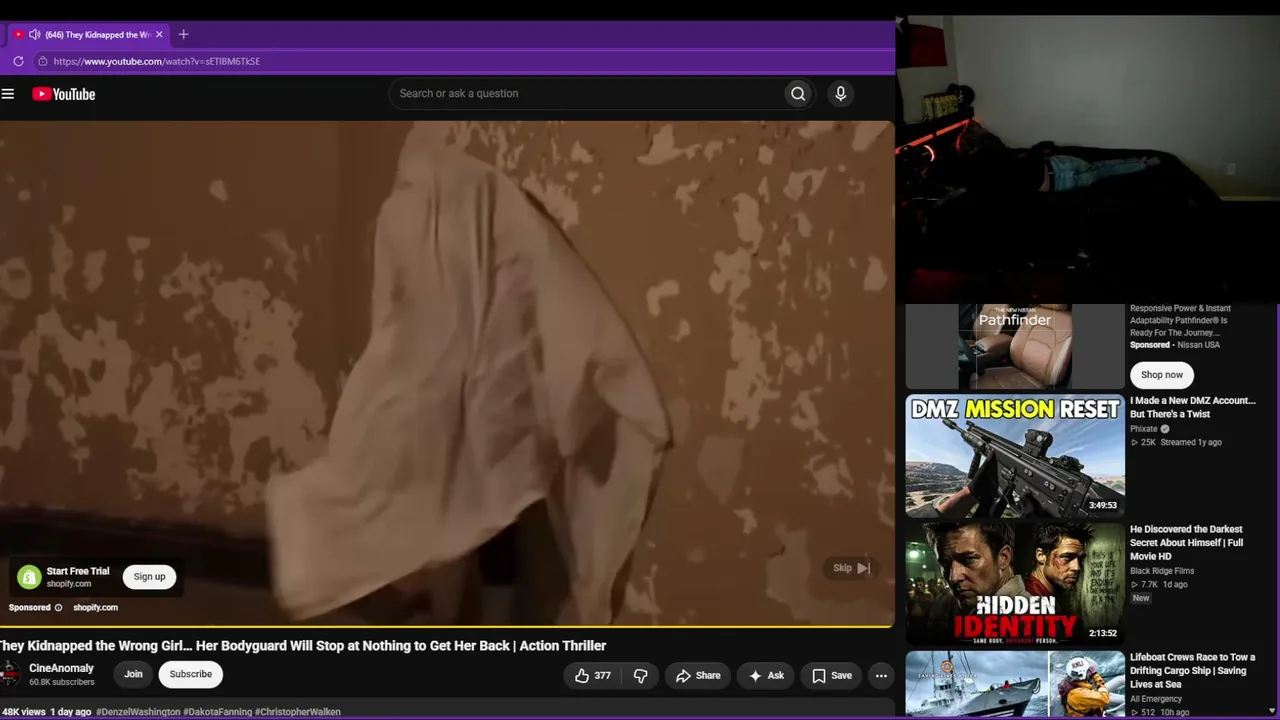The height and width of the screenshot is (720, 1280).
Task: Go to YouTube home via the logo
Action: 64,94
